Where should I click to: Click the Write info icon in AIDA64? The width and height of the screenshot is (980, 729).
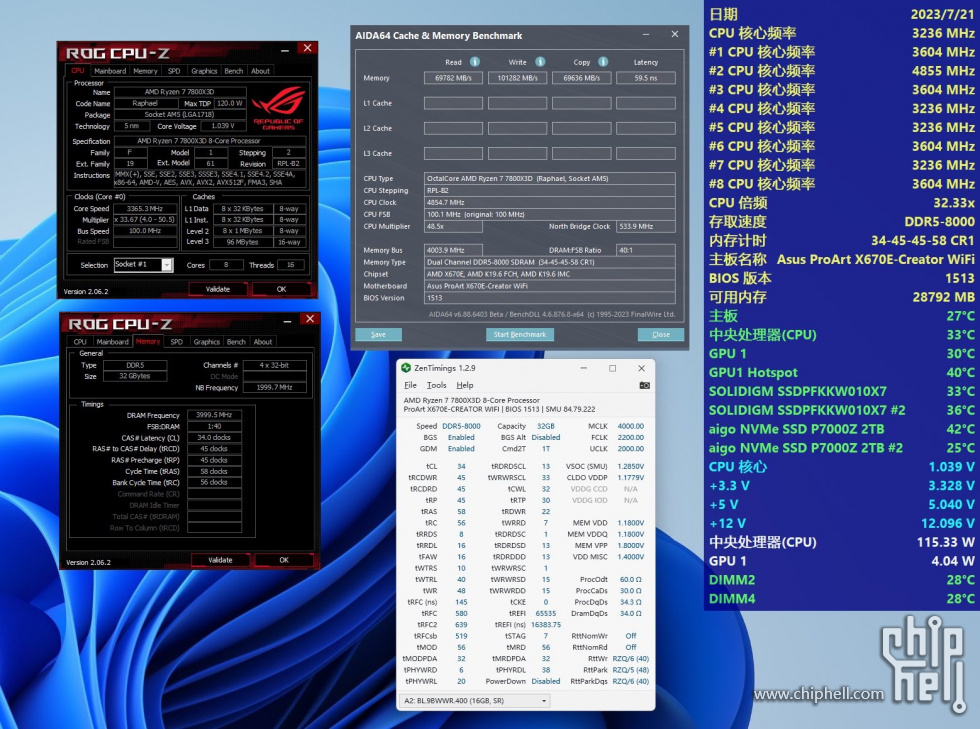coord(540,62)
